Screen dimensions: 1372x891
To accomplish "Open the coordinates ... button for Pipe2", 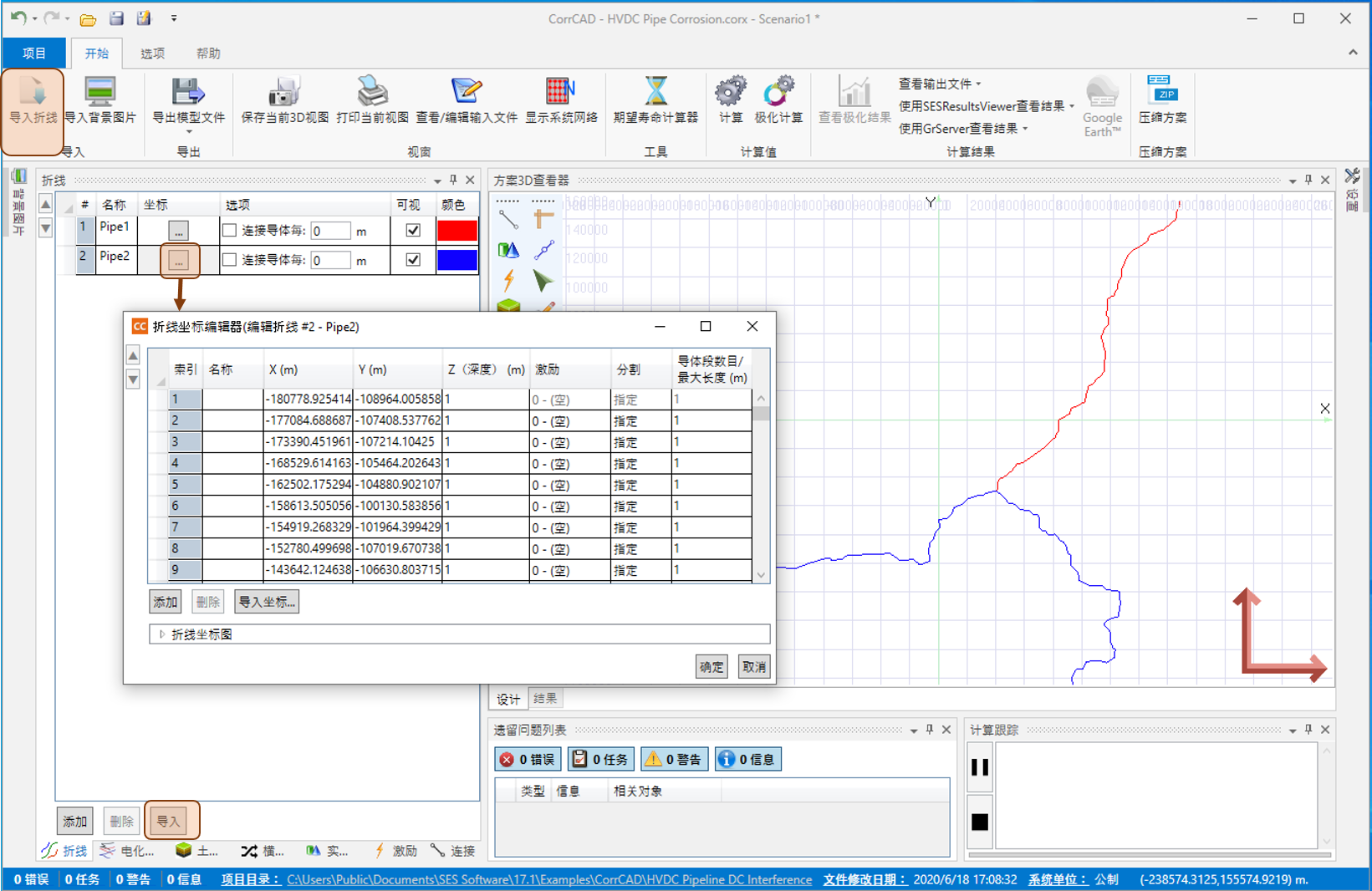I will click(x=179, y=261).
